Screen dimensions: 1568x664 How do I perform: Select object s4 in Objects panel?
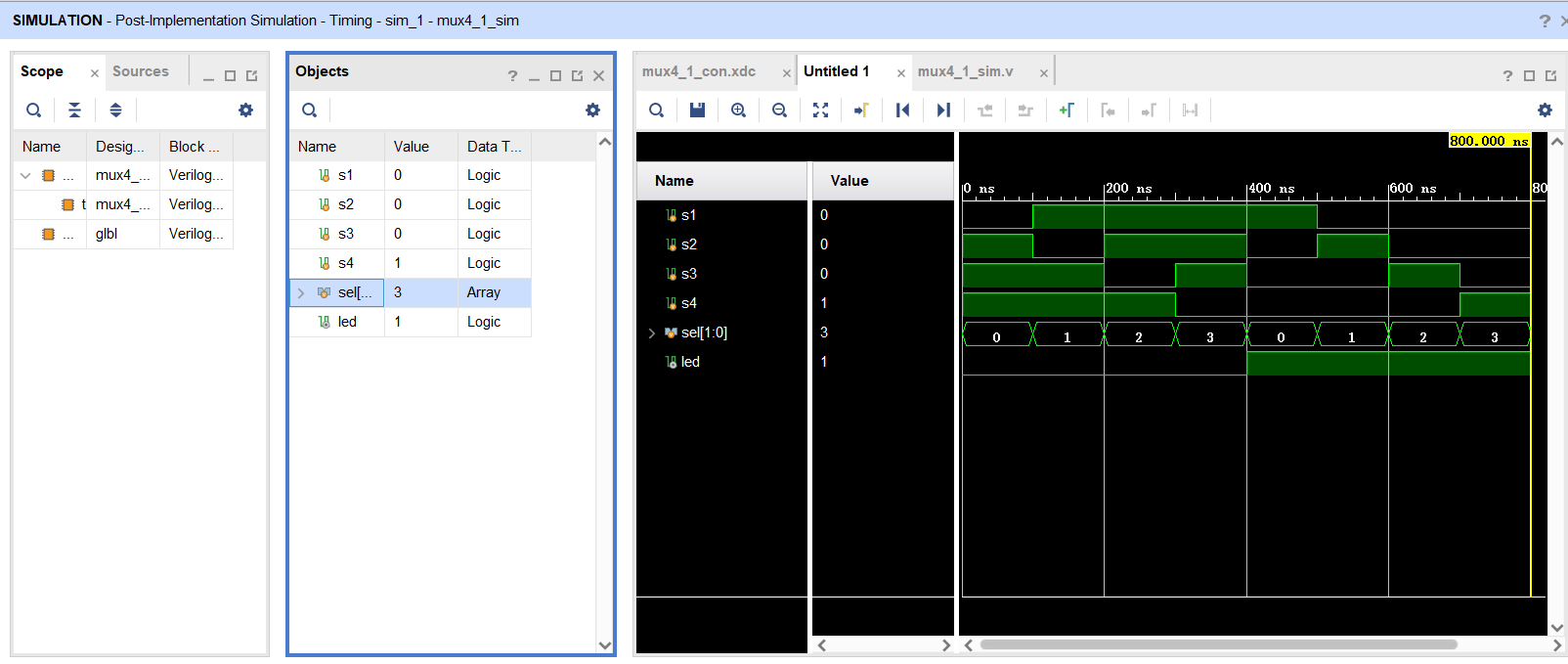[411, 263]
